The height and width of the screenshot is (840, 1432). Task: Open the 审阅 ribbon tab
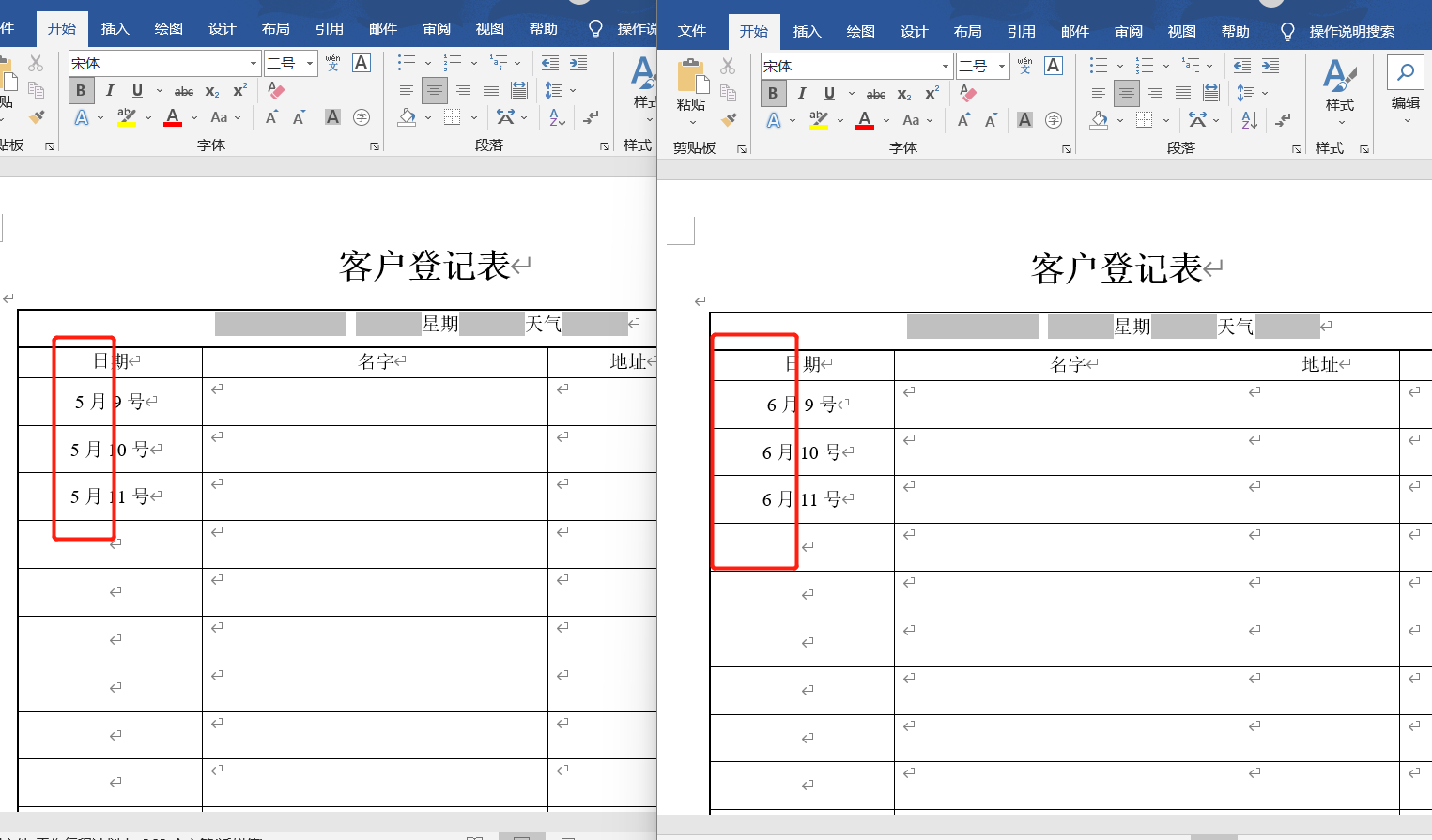pos(1128,29)
